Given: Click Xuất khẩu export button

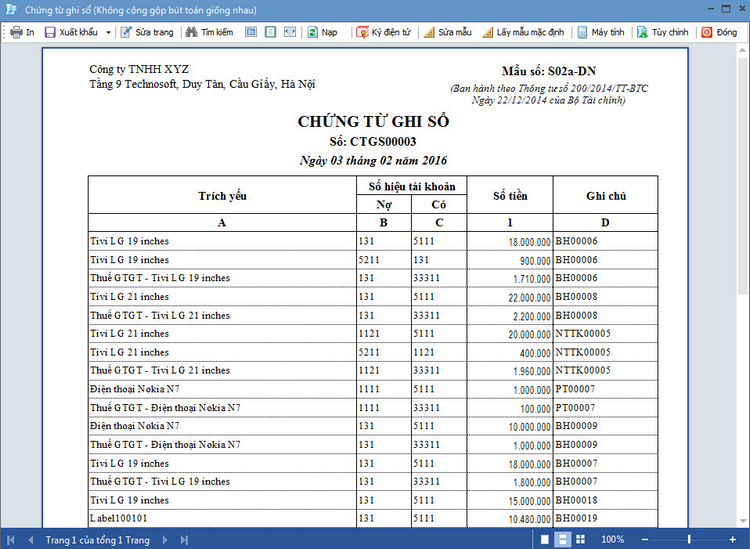Looking at the screenshot, I should [x=71, y=33].
